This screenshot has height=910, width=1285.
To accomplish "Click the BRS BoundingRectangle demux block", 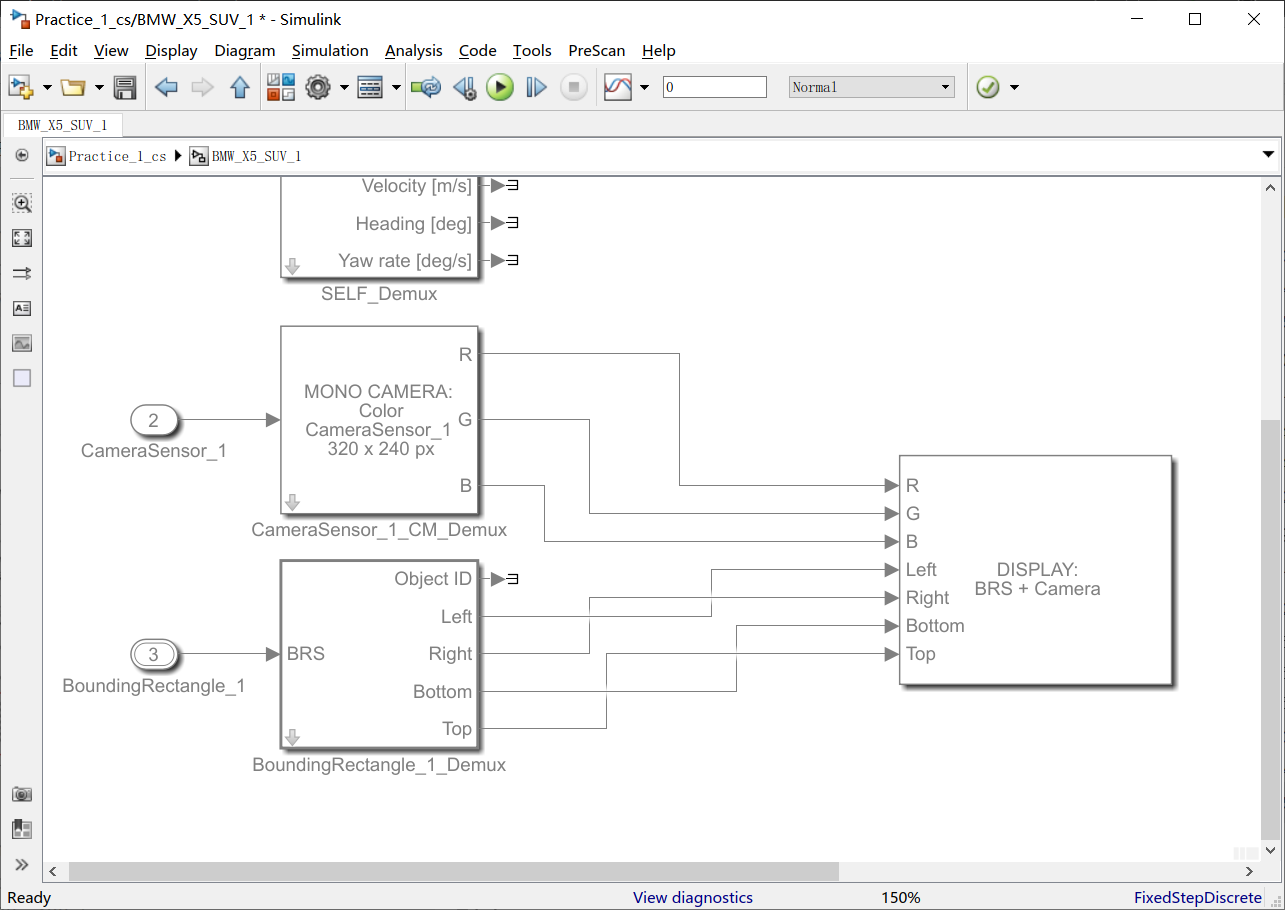I will pyautogui.click(x=379, y=654).
